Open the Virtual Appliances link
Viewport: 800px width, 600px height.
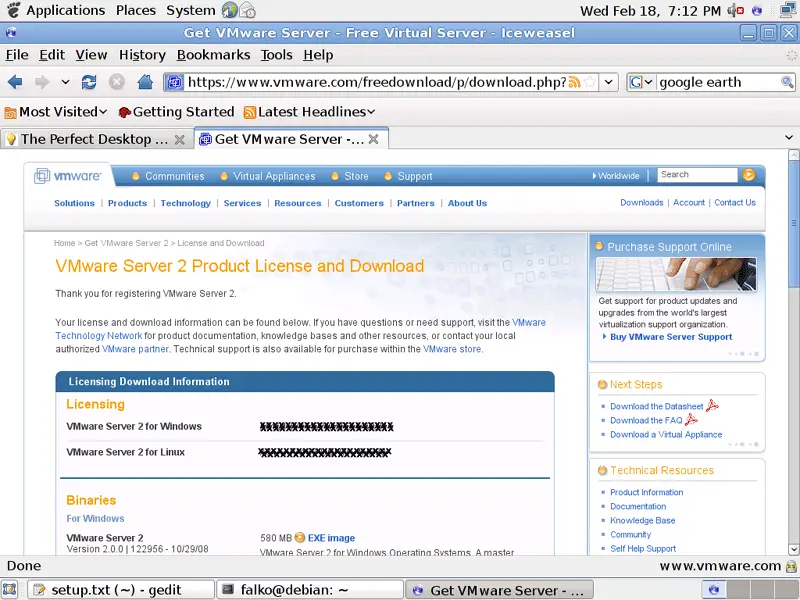click(x=274, y=176)
